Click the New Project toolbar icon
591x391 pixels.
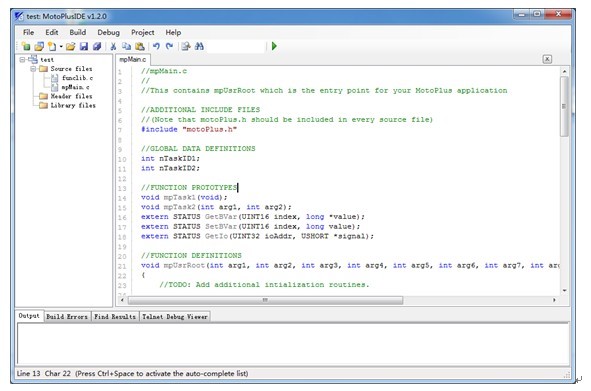(26, 46)
